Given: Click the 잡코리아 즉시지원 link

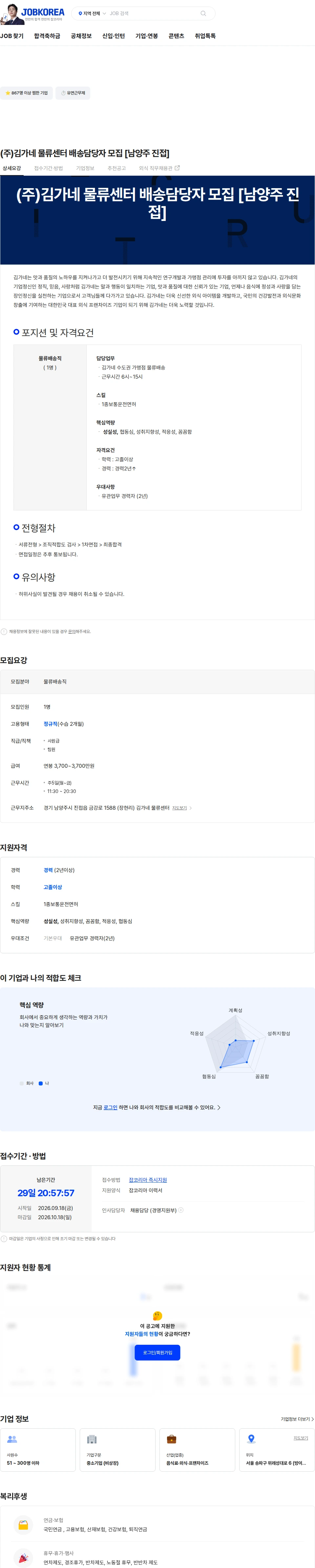Looking at the screenshot, I should 147,1180.
